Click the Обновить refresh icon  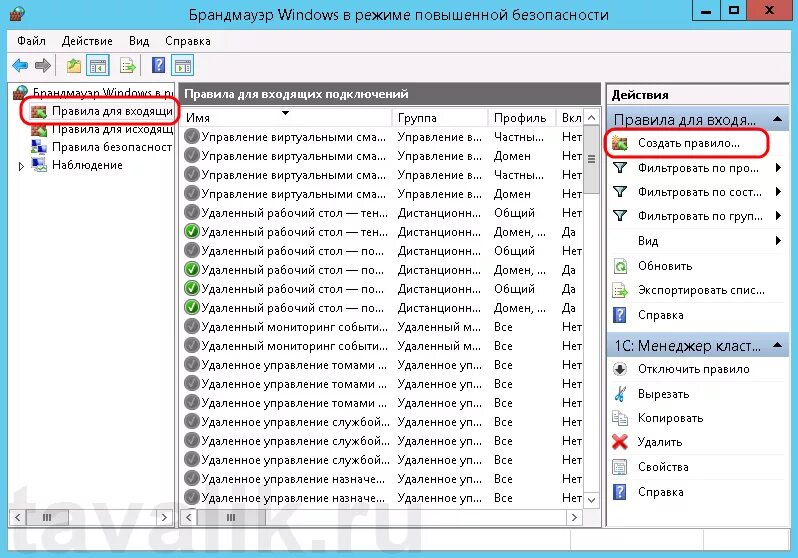(620, 266)
